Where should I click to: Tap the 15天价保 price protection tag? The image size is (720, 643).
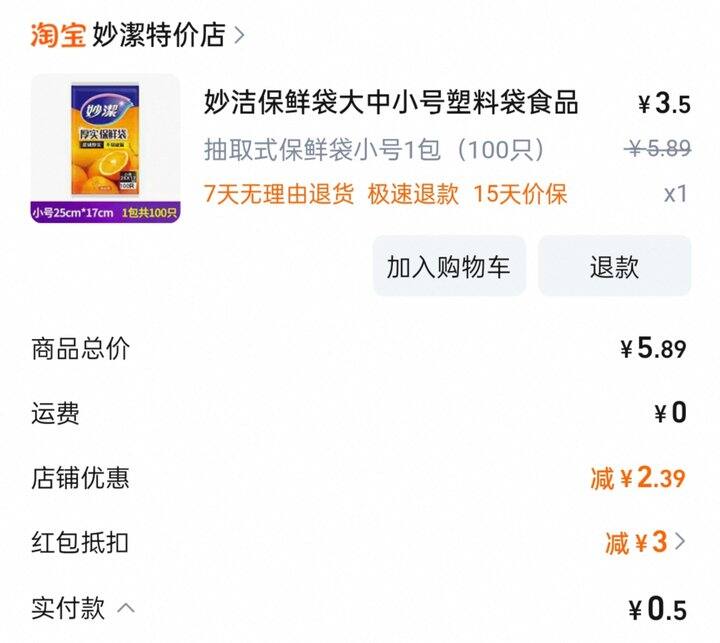click(x=520, y=193)
